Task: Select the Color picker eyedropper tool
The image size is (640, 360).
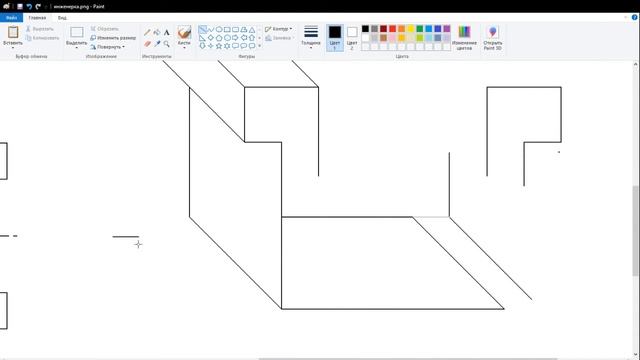Action: (157, 44)
